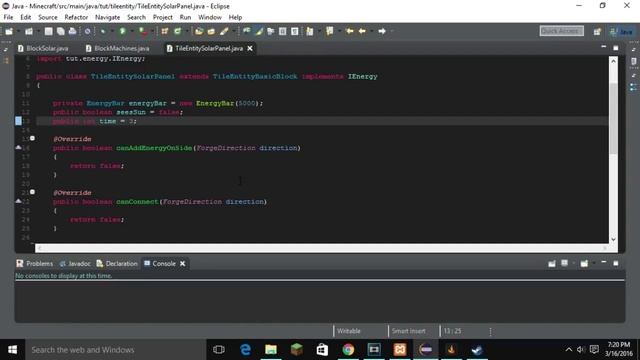
Task: Open the Problems view tab
Action: 35,264
